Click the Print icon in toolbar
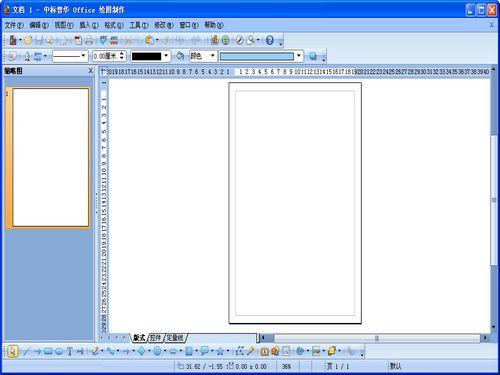This screenshot has height=375, width=500. point(89,40)
